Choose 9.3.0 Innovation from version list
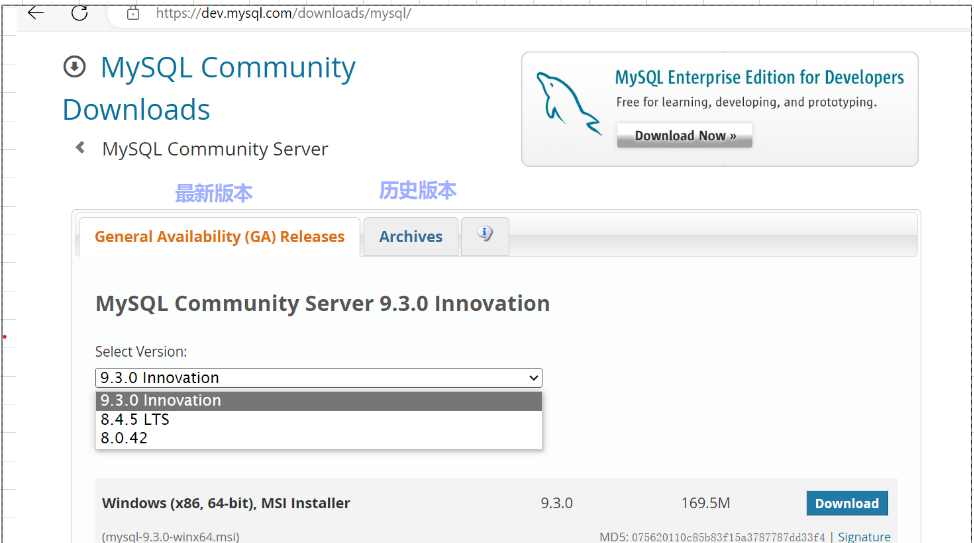Viewport: 974px width, 543px height. click(x=319, y=401)
